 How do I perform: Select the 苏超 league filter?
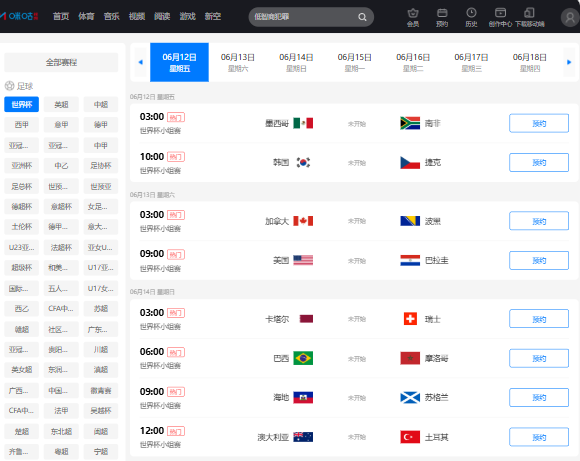[101, 308]
